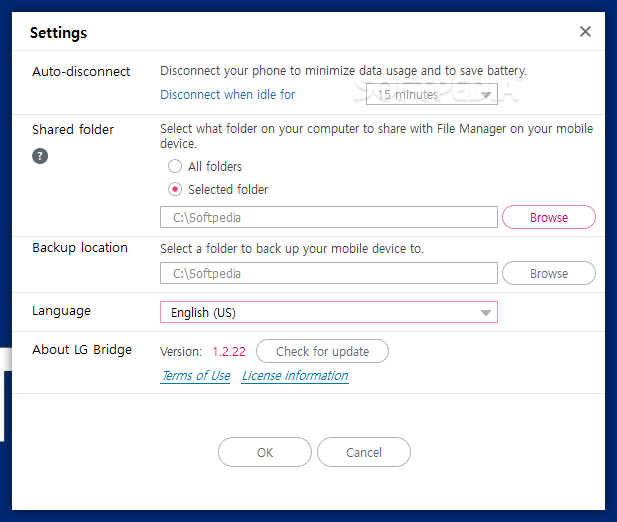This screenshot has height=522, width=617.
Task: Click the About LG Bridge label
Action: [x=82, y=349]
